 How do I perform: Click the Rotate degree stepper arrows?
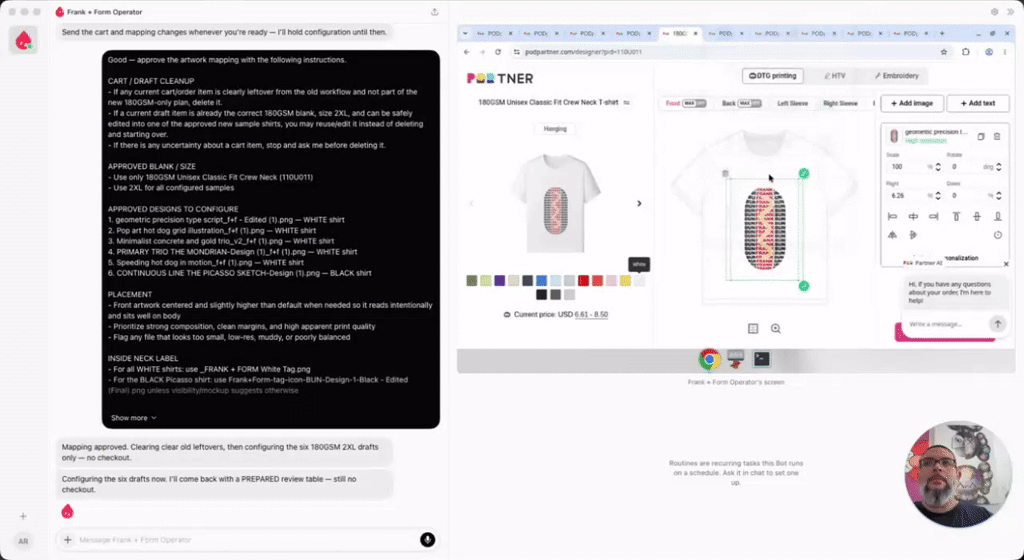click(x=999, y=167)
